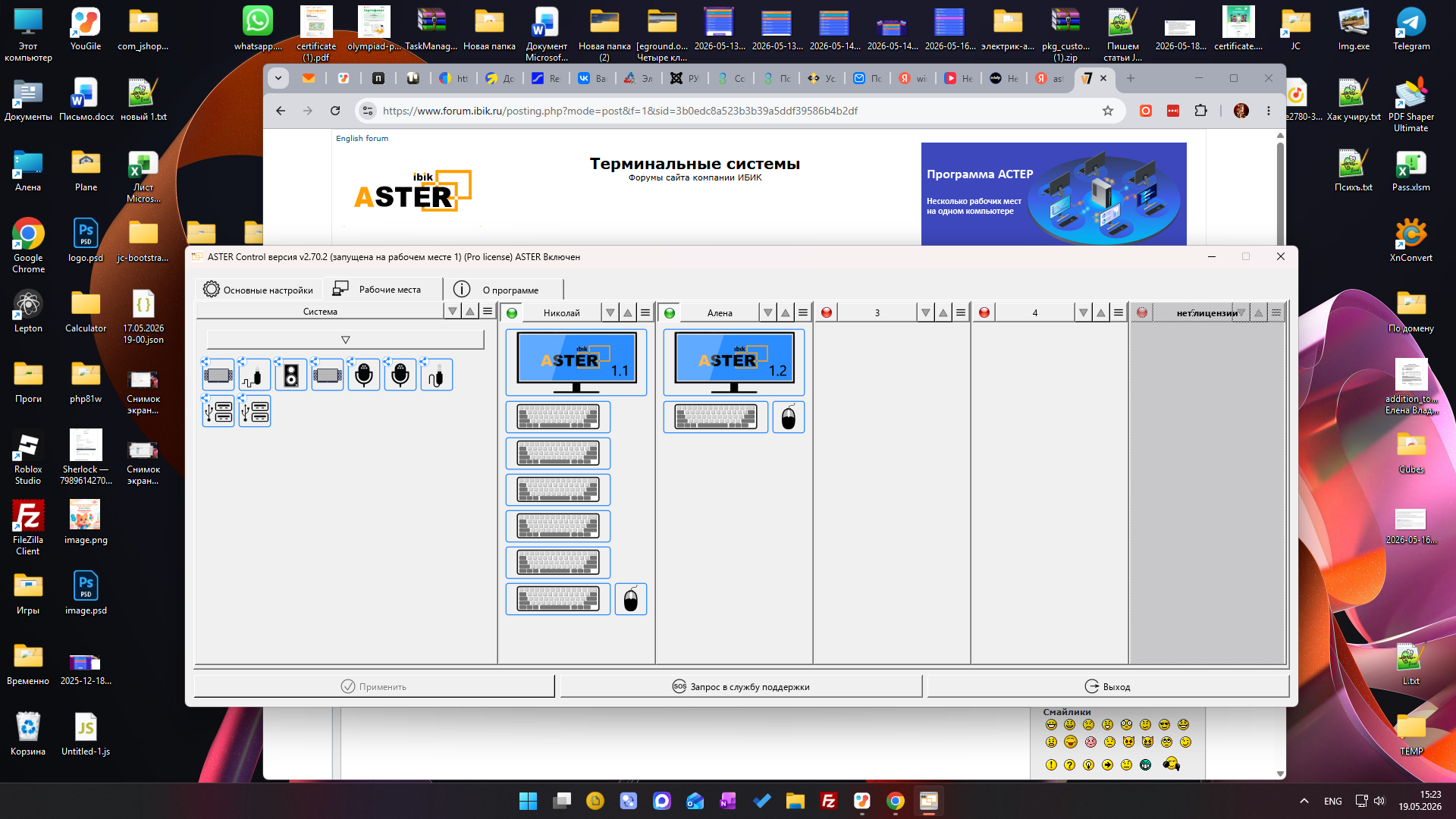Click the ASTER ibik forum logo
The height and width of the screenshot is (819, 1456).
[413, 191]
